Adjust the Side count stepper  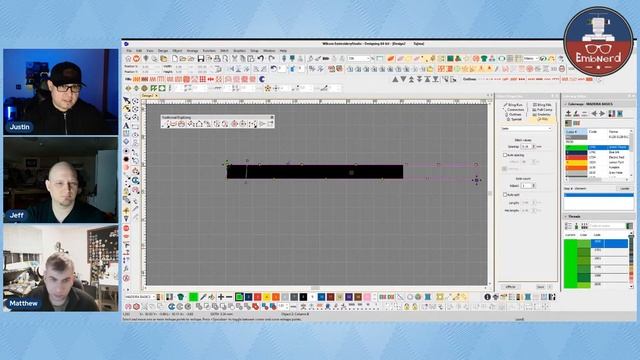[534, 186]
